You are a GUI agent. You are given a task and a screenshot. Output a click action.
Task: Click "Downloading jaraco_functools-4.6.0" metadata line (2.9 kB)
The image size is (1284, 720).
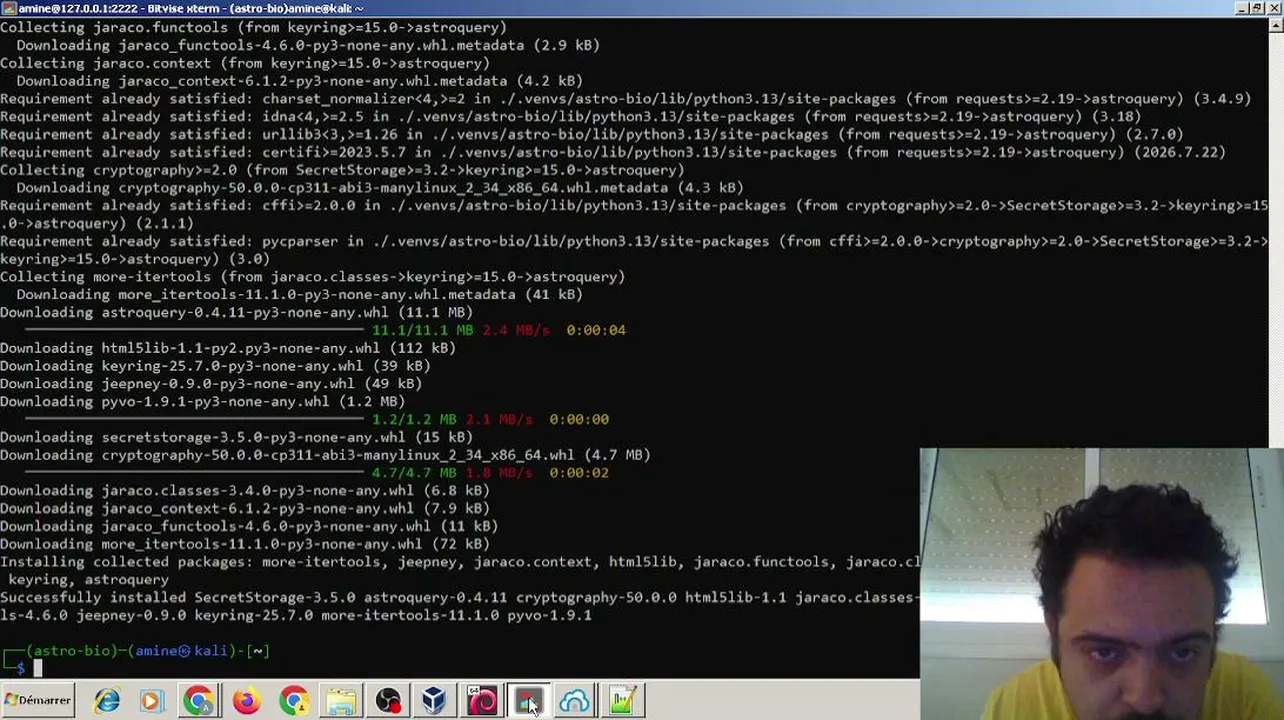tap(308, 45)
